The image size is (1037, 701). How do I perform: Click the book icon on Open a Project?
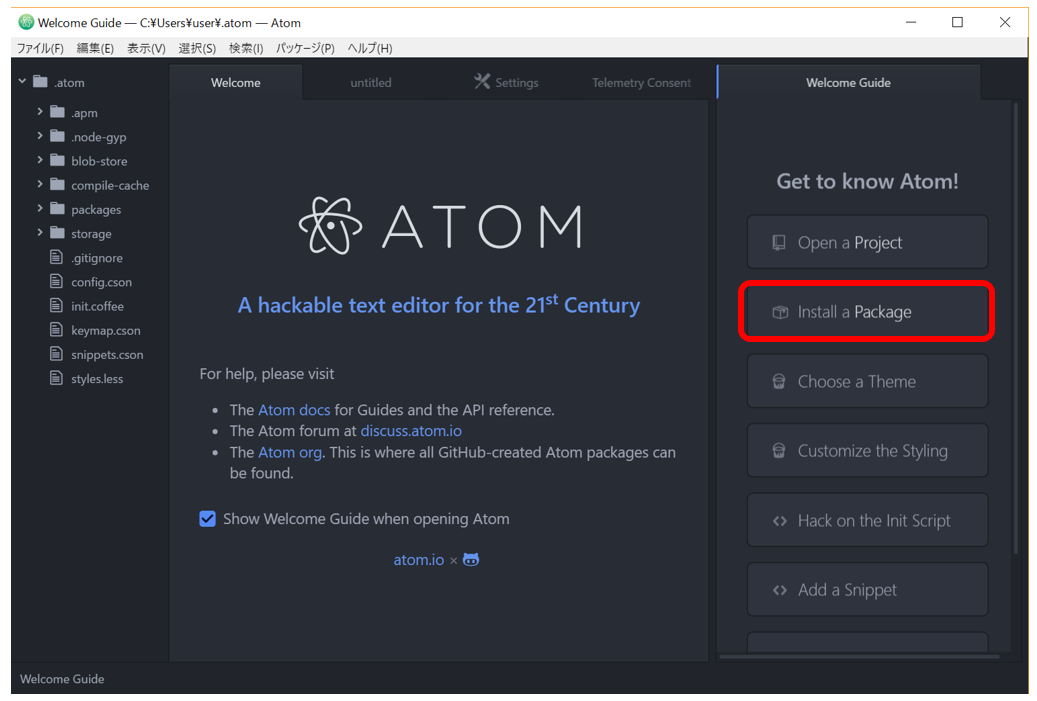tap(779, 243)
